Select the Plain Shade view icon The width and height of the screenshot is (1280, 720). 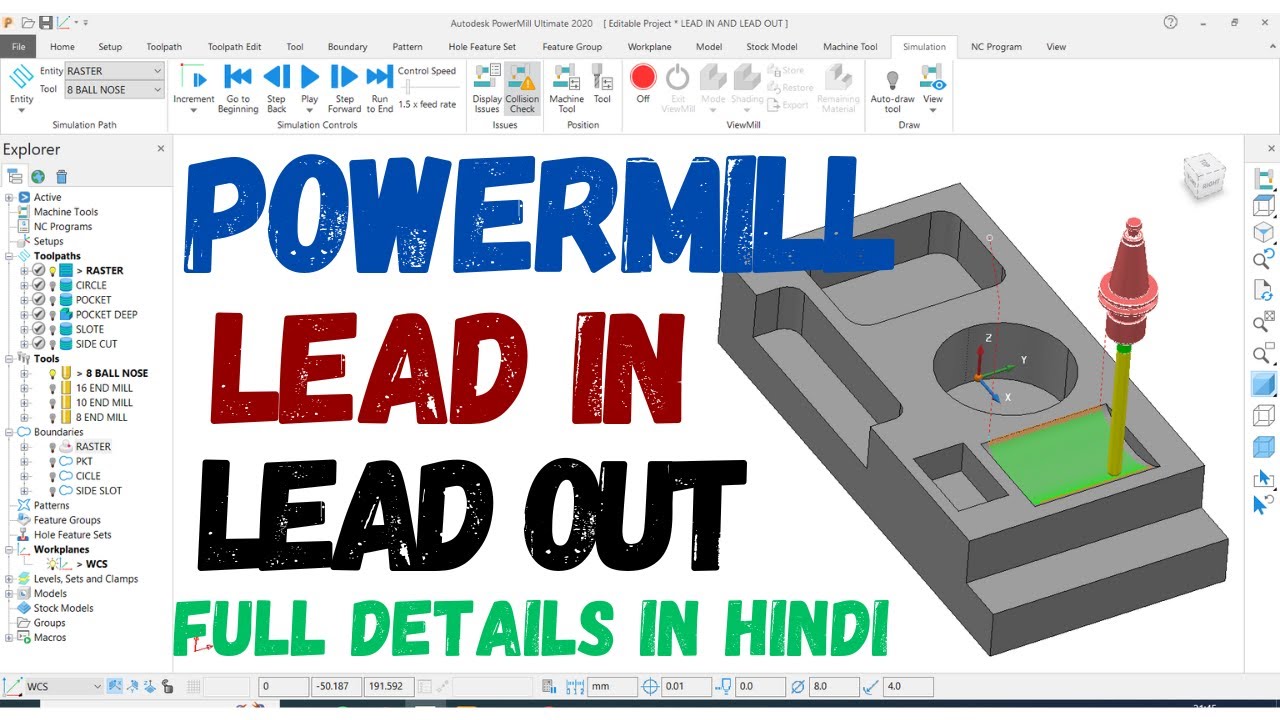tap(1264, 384)
